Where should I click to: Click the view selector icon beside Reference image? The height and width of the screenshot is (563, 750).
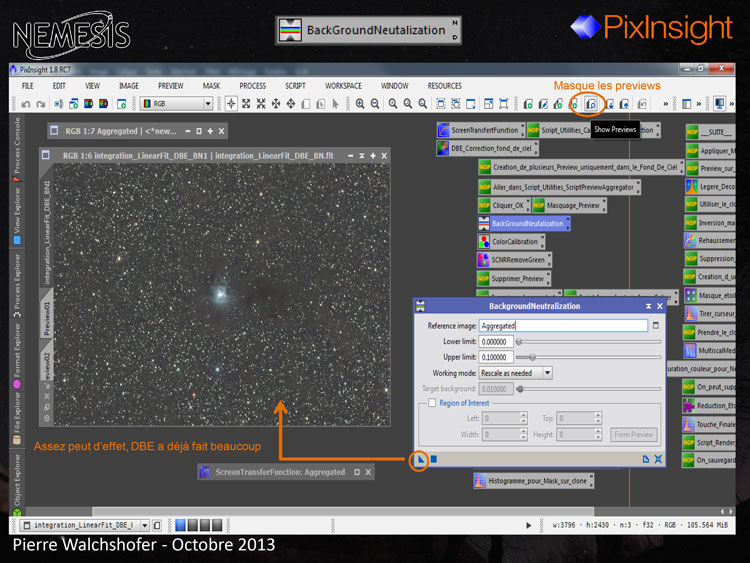click(x=656, y=325)
